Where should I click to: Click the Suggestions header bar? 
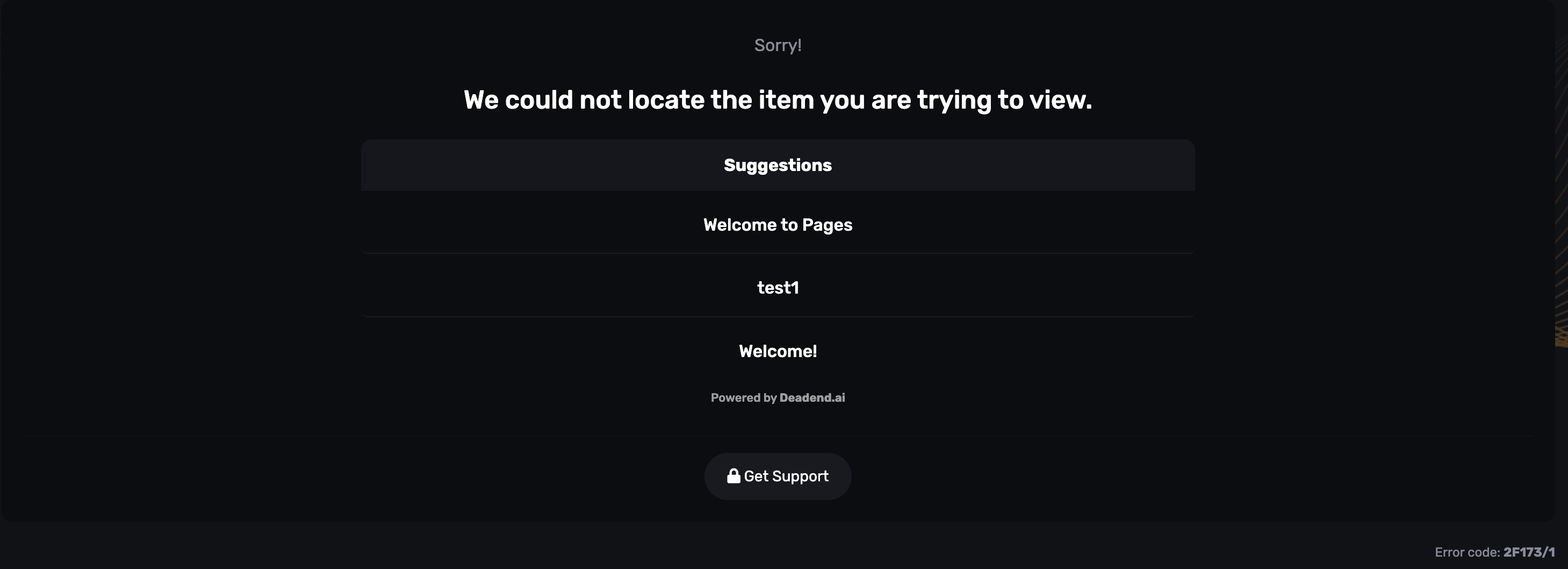(x=778, y=165)
